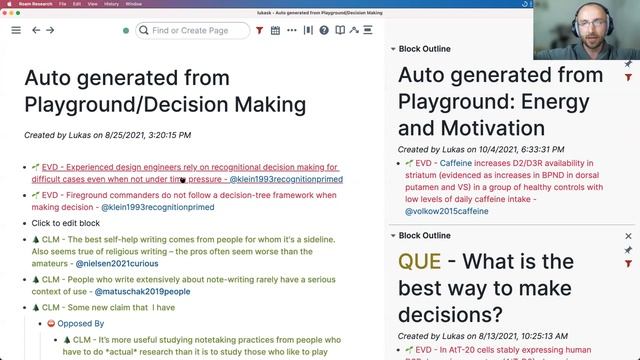Click Created by Lukas on 8/13/2021 text
Image resolution: width=640 pixels, height=360 pixels.
[x=482, y=336]
